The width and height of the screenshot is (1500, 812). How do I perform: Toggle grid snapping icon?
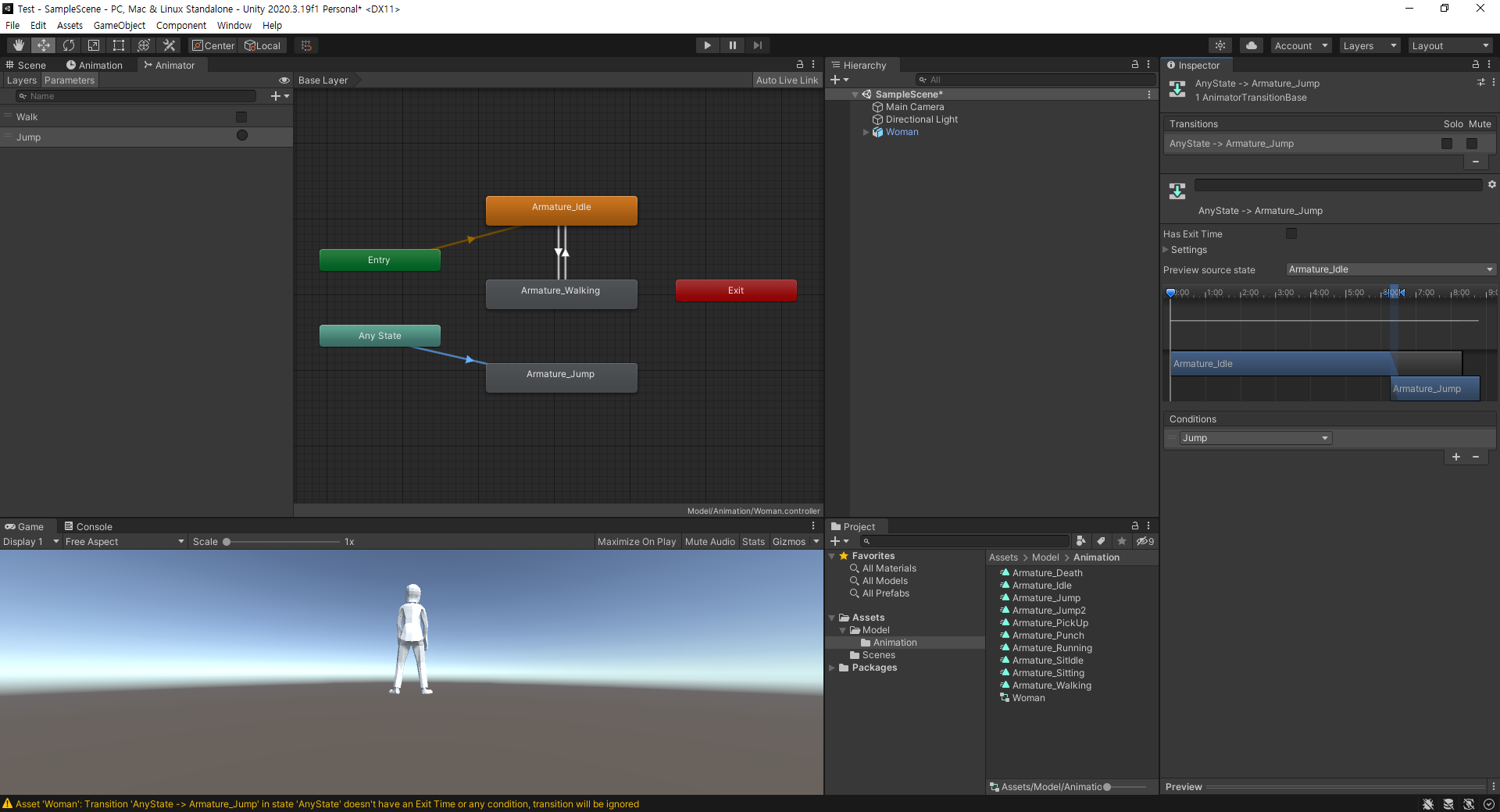tap(306, 45)
